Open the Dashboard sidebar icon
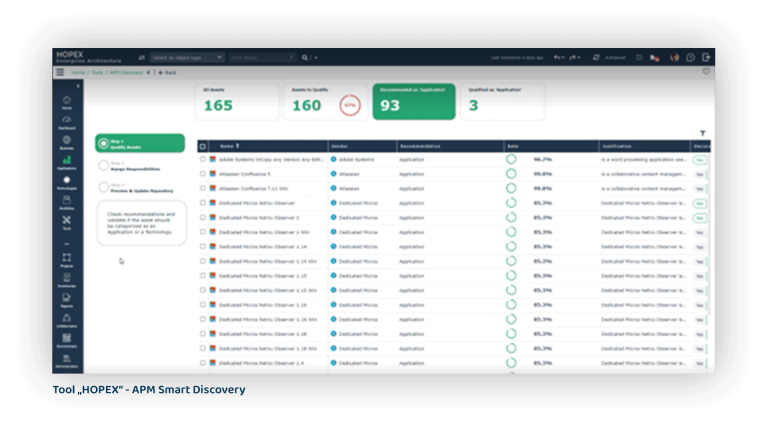768x428 pixels. point(67,121)
